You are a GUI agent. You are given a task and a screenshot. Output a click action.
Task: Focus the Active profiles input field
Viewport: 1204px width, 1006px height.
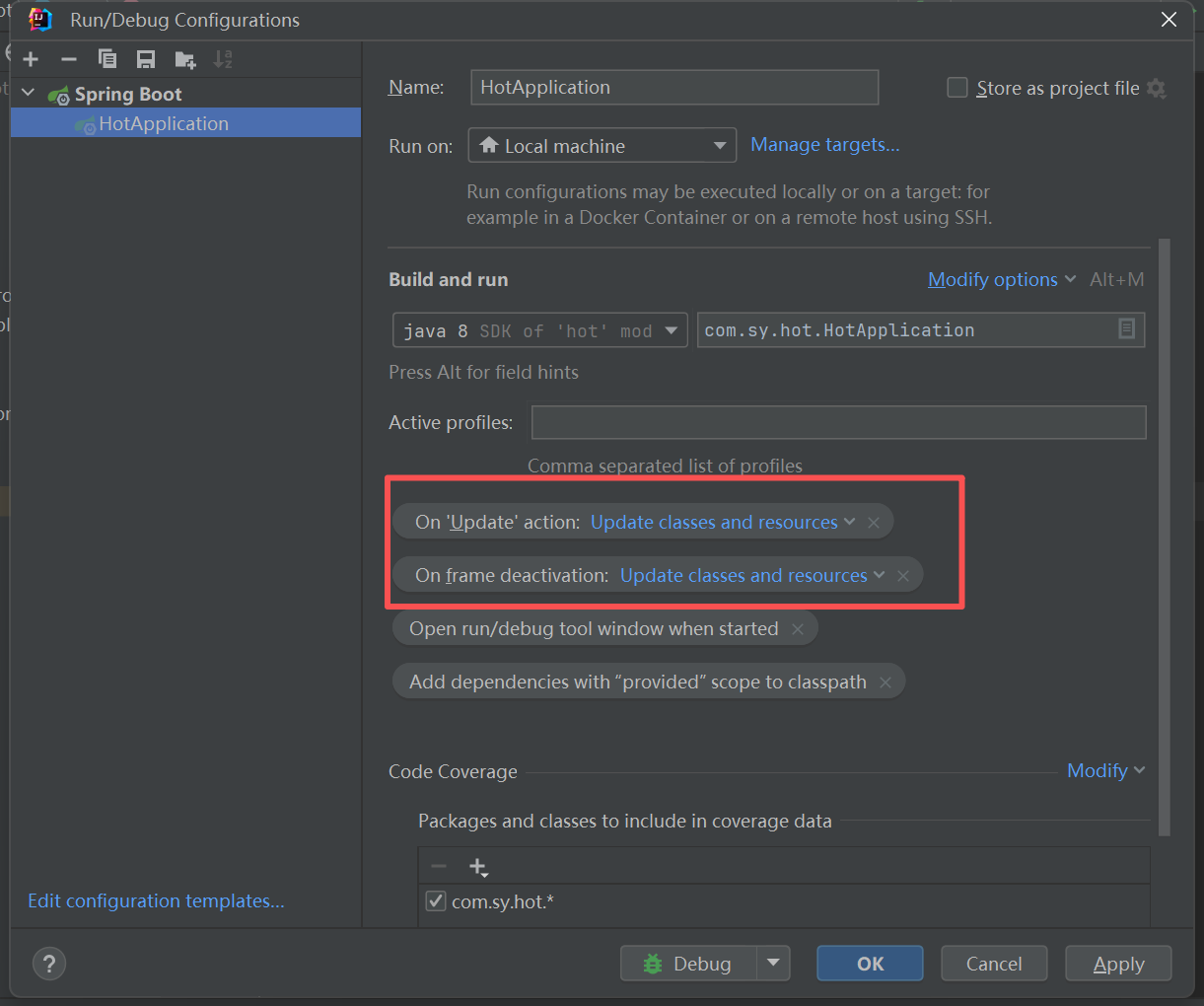click(839, 422)
